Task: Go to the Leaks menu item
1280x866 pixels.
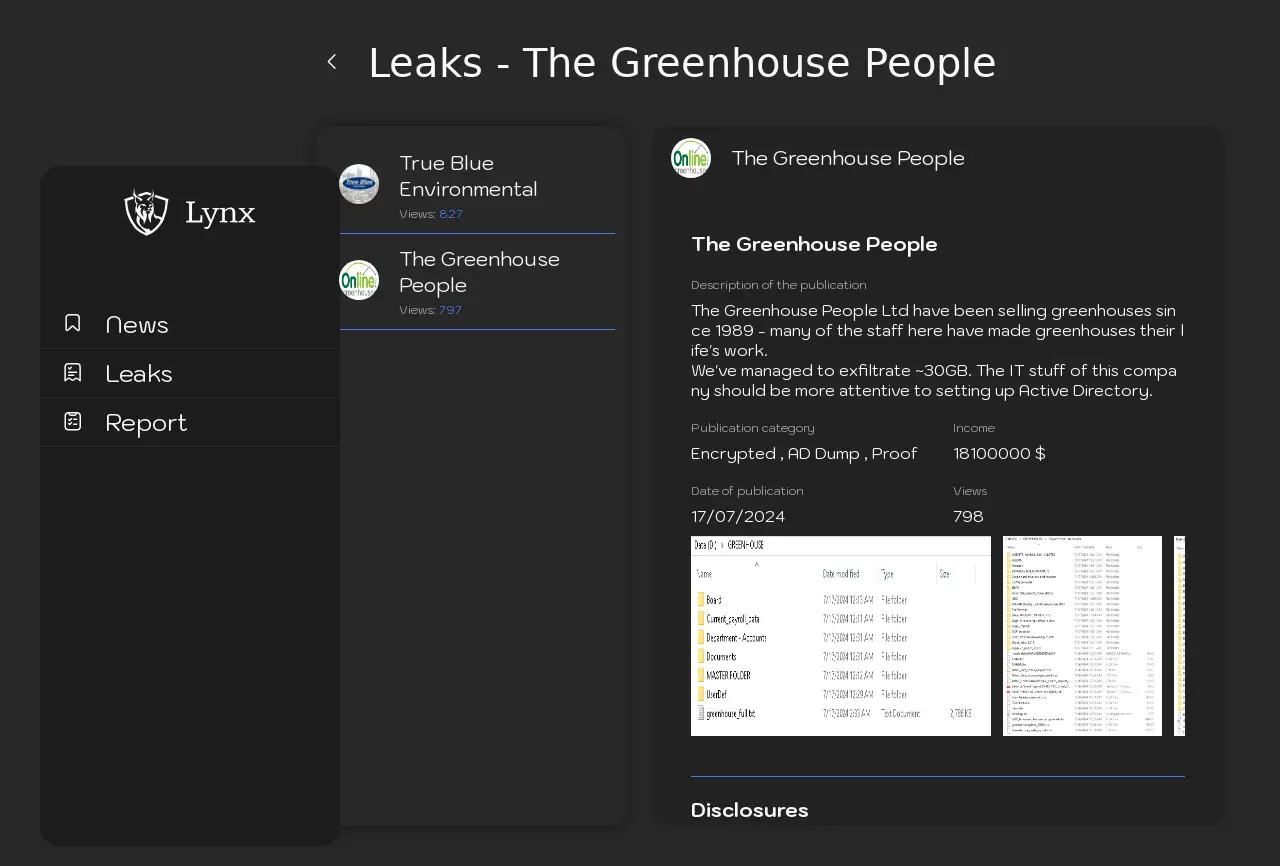Action: click(139, 374)
